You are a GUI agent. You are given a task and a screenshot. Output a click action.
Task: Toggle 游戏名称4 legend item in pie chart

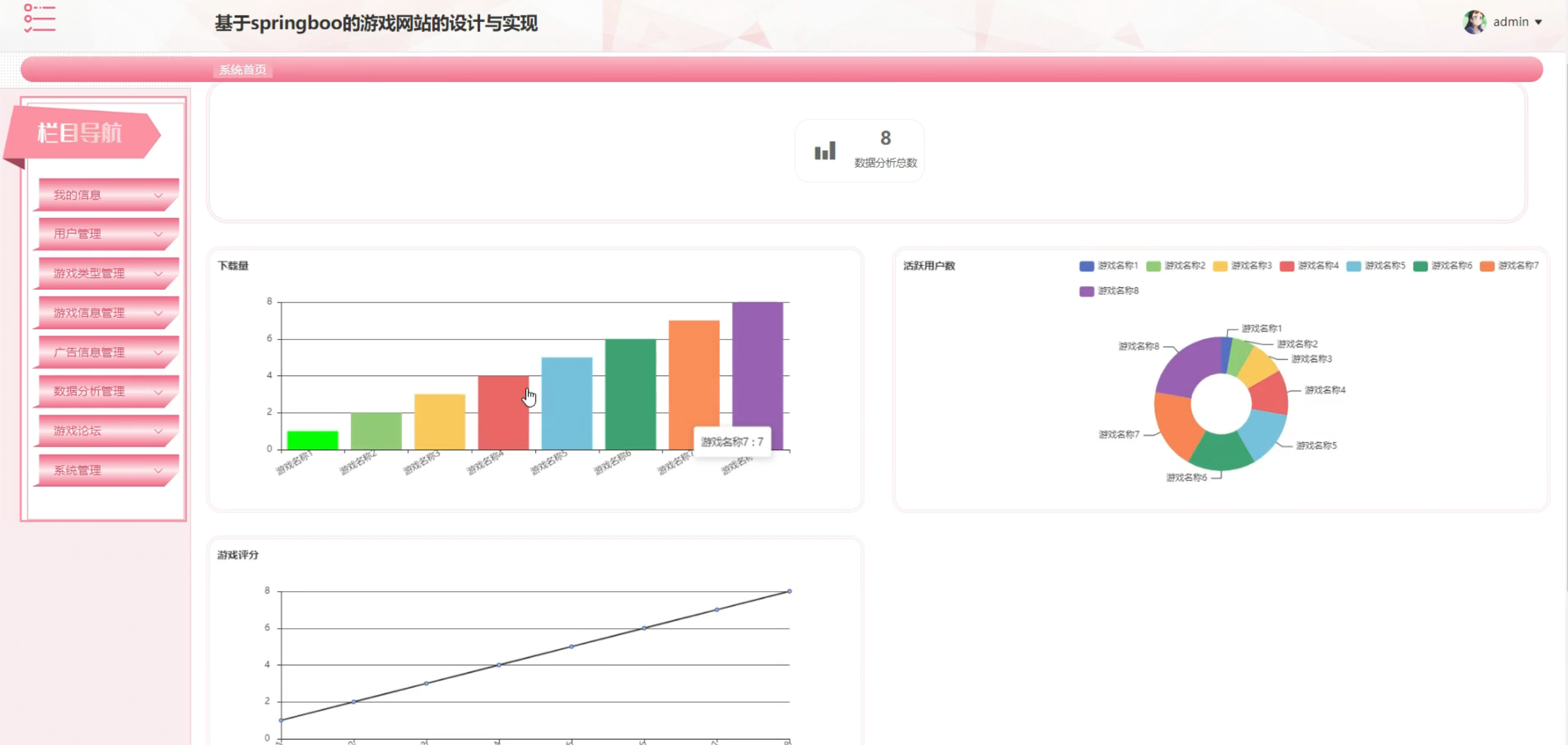[x=1309, y=266]
